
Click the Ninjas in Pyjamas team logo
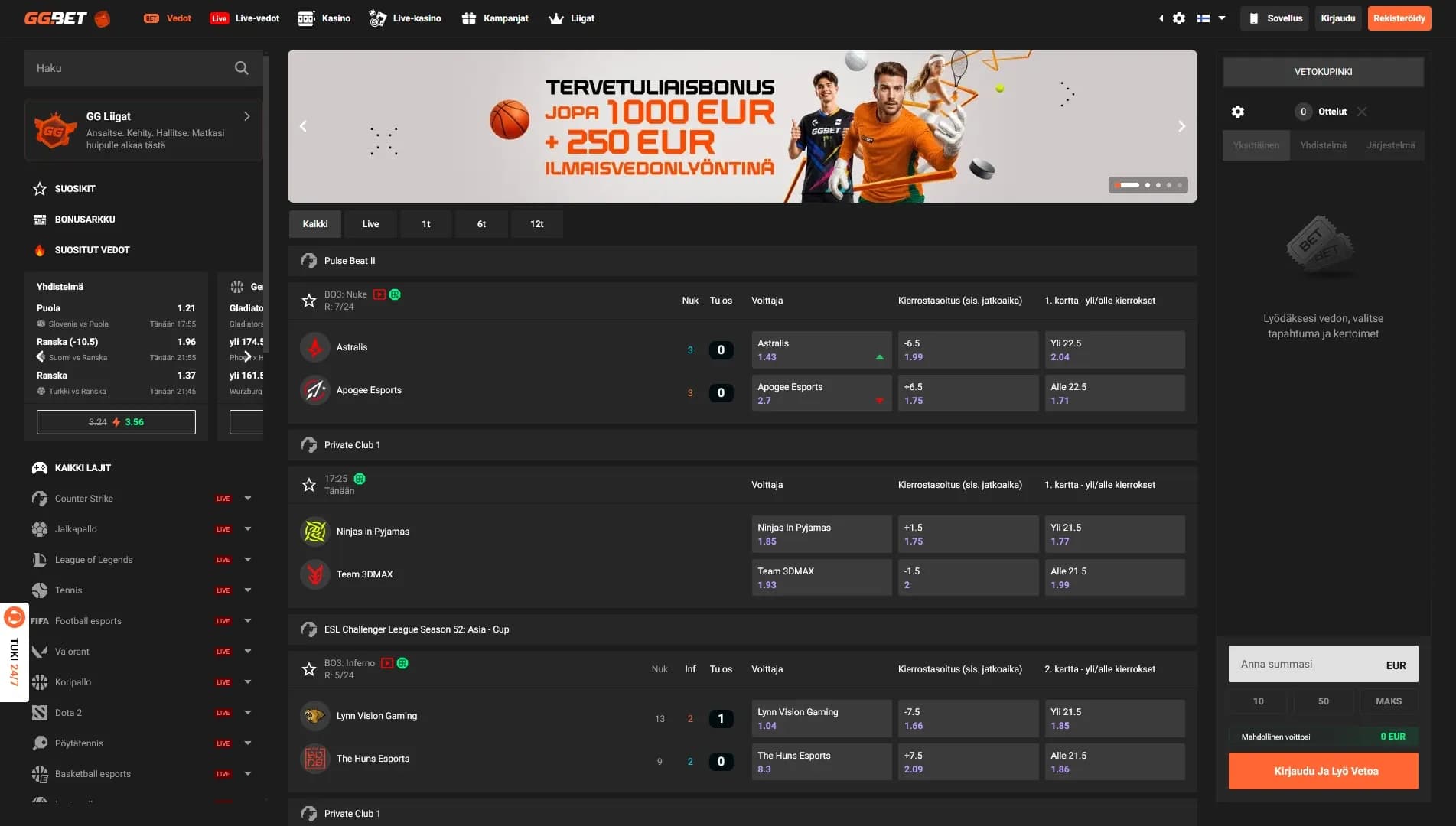[x=314, y=532]
